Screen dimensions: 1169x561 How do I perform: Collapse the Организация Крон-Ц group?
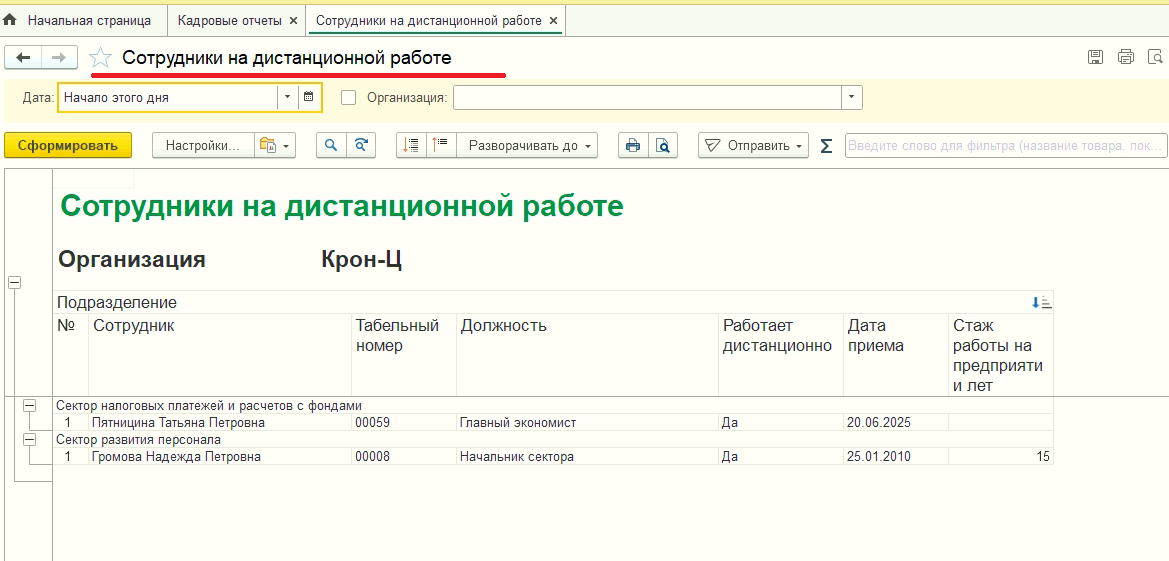pos(14,282)
